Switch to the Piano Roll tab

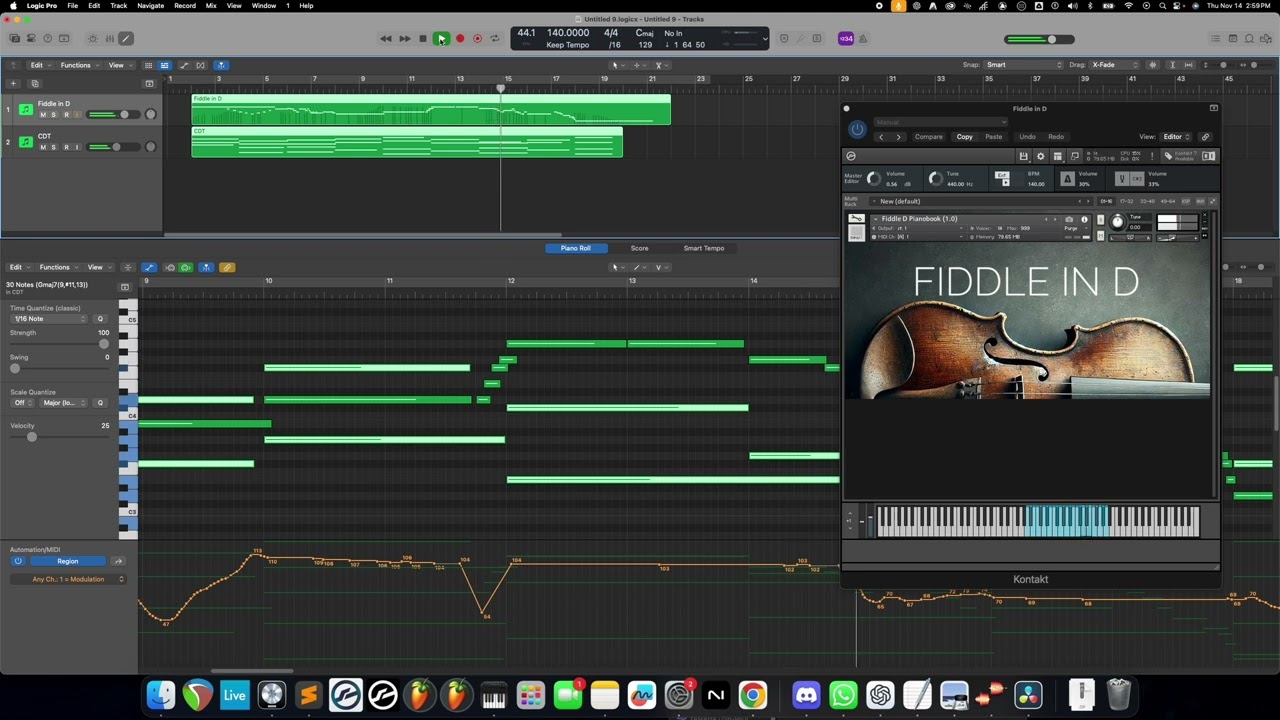575,248
